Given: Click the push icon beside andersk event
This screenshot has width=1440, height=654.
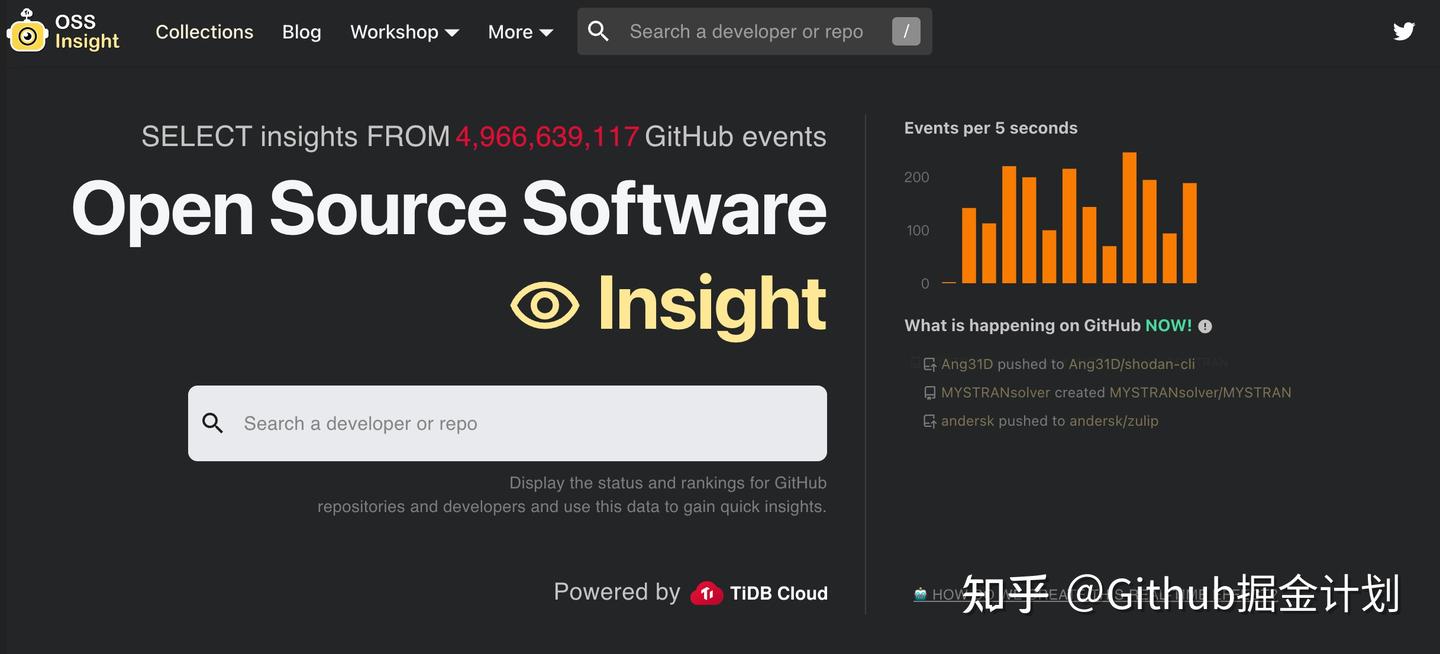Looking at the screenshot, I should tap(929, 421).
